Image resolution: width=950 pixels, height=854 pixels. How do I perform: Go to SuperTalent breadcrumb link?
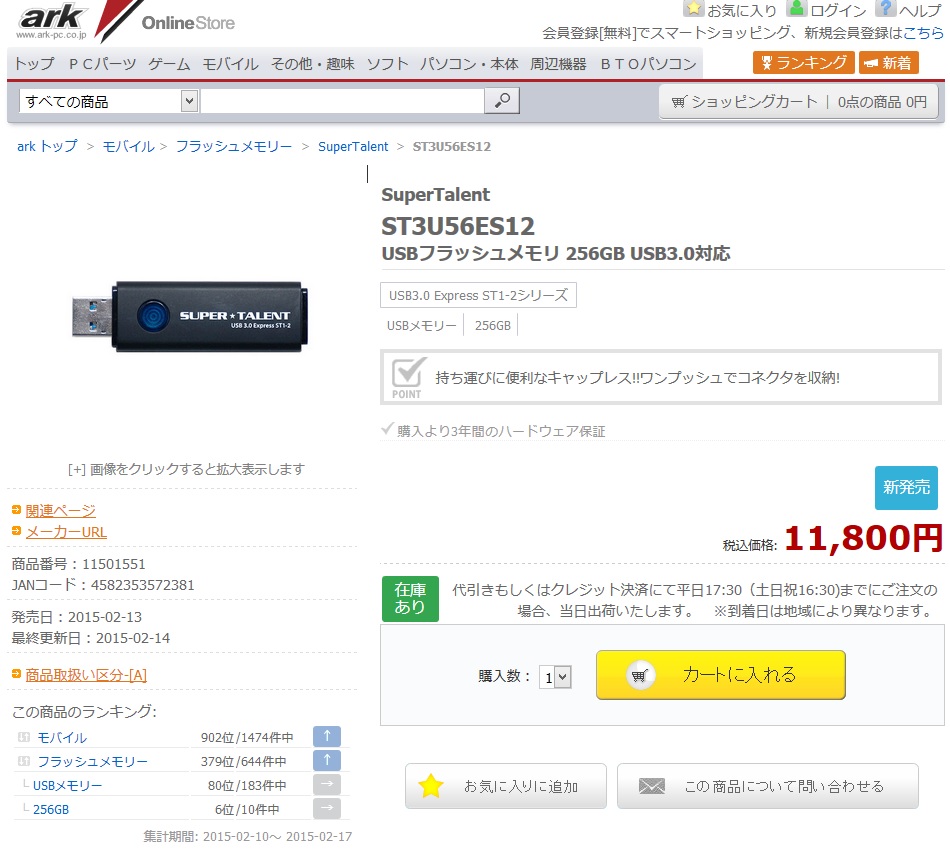(353, 146)
